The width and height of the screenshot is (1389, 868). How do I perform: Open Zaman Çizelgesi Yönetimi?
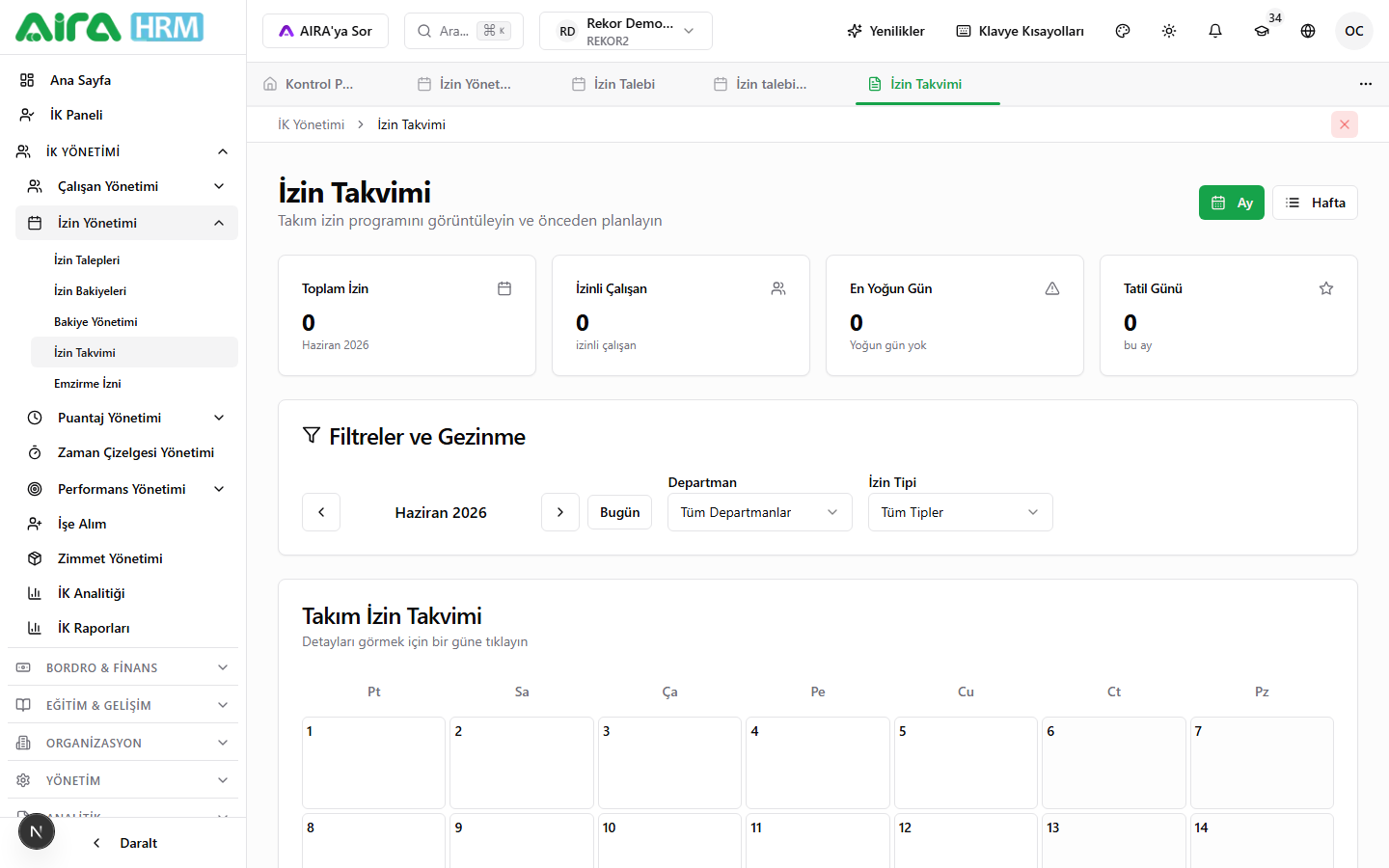click(126, 452)
